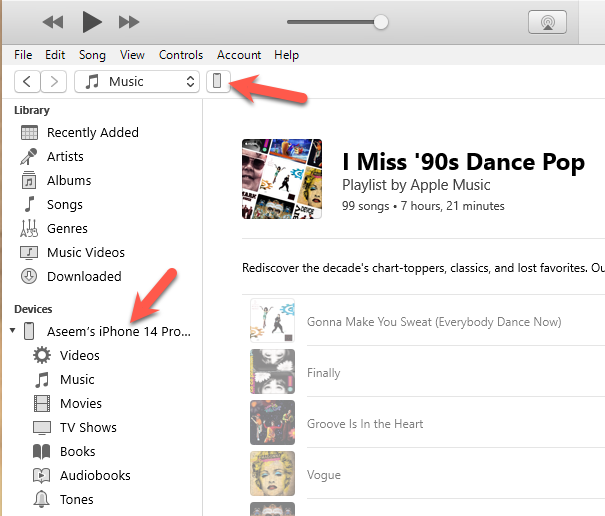Open the Music media type dropdown
Image resolution: width=605 pixels, height=516 pixels.
(x=137, y=81)
